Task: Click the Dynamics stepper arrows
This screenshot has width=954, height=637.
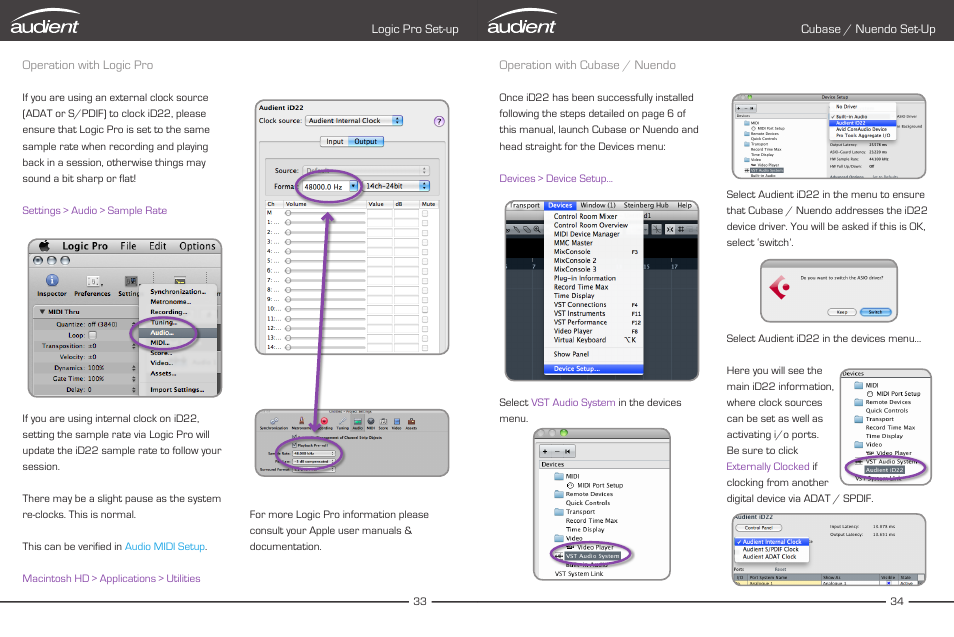Action: click(x=134, y=367)
